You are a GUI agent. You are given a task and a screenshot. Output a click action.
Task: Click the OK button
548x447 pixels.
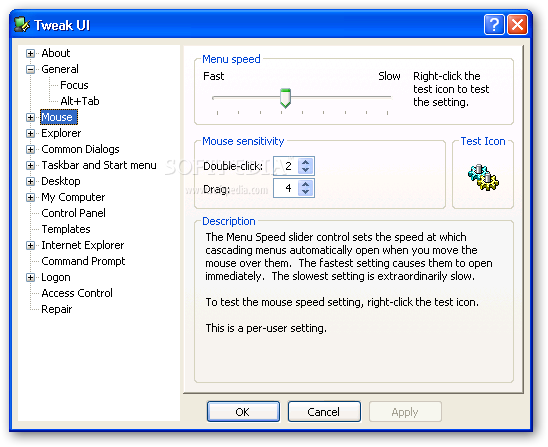243,412
